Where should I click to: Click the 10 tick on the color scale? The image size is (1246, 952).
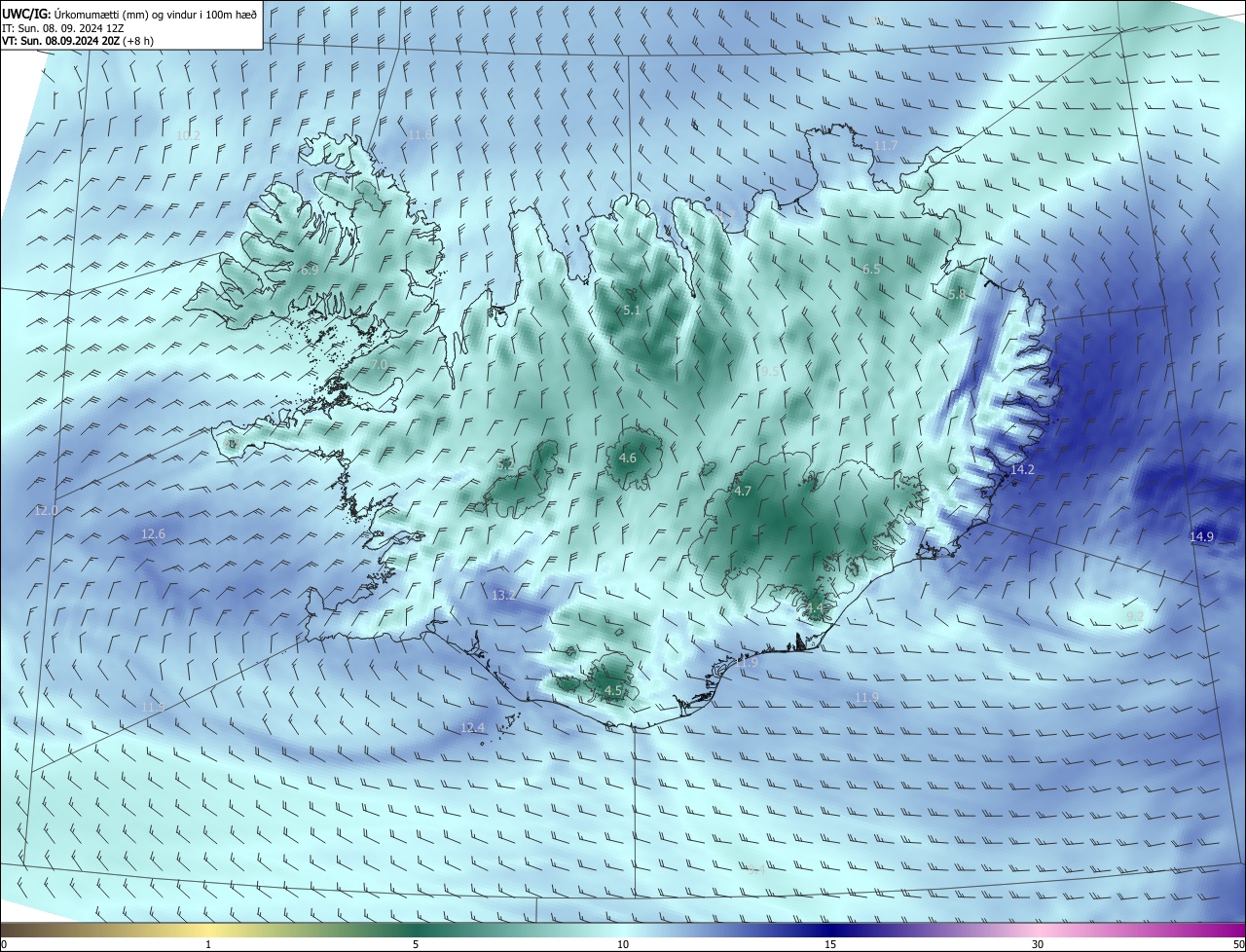623,945
